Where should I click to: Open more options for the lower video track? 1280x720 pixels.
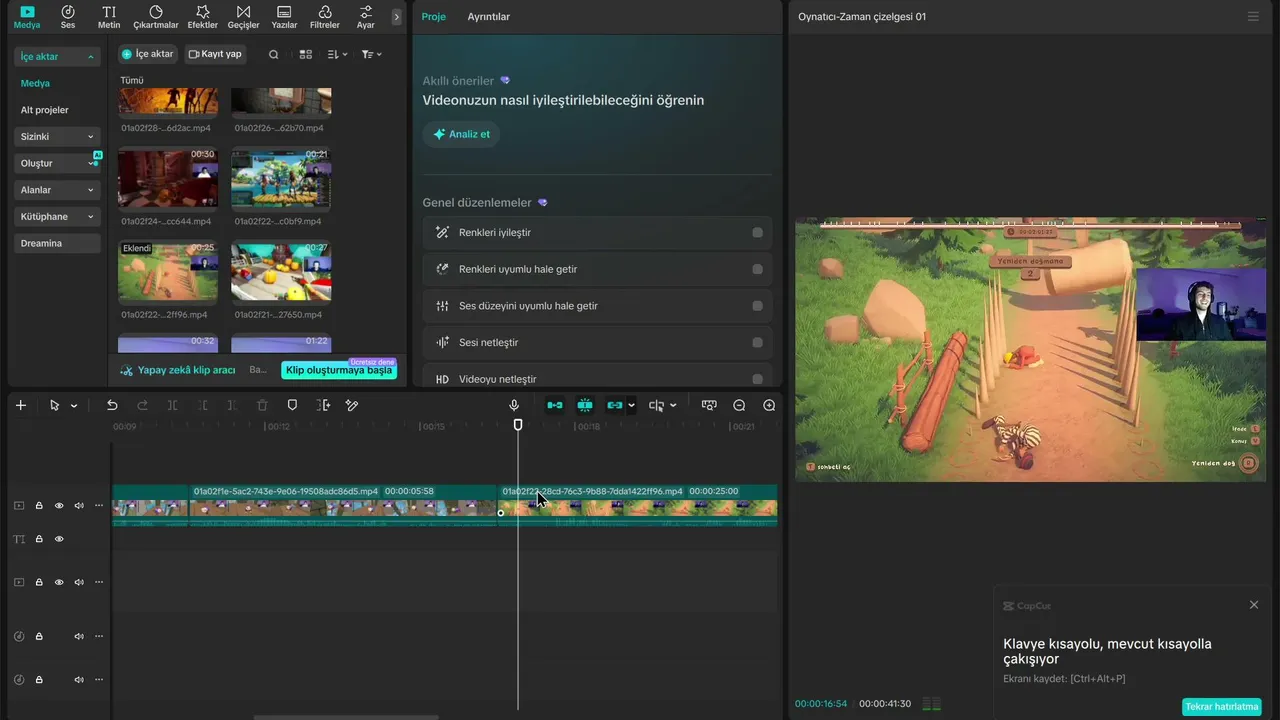(99, 582)
